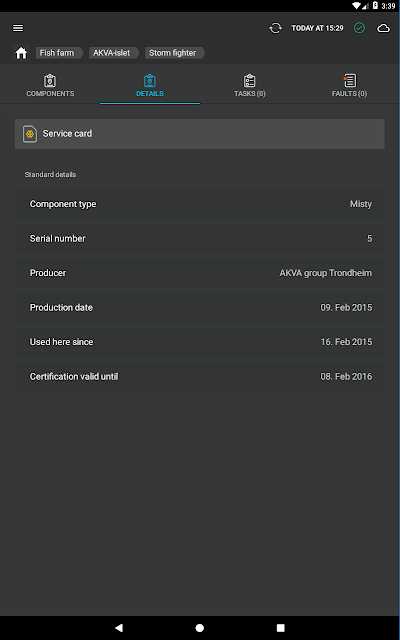Open the Service card row
Screen dimensions: 400x640
[200, 134]
